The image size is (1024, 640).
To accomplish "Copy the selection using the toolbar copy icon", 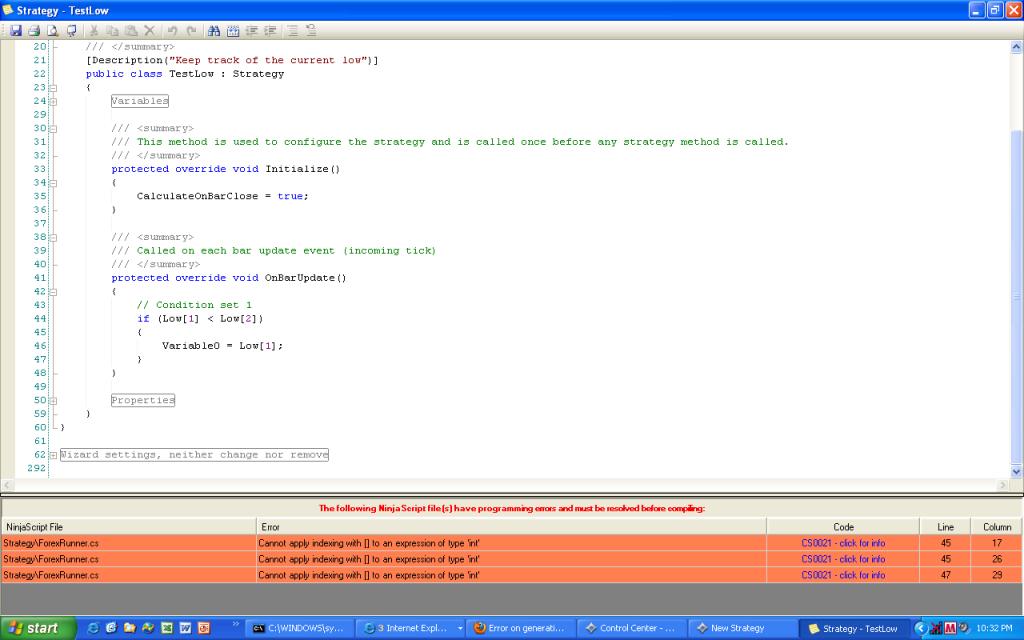I will [112, 31].
